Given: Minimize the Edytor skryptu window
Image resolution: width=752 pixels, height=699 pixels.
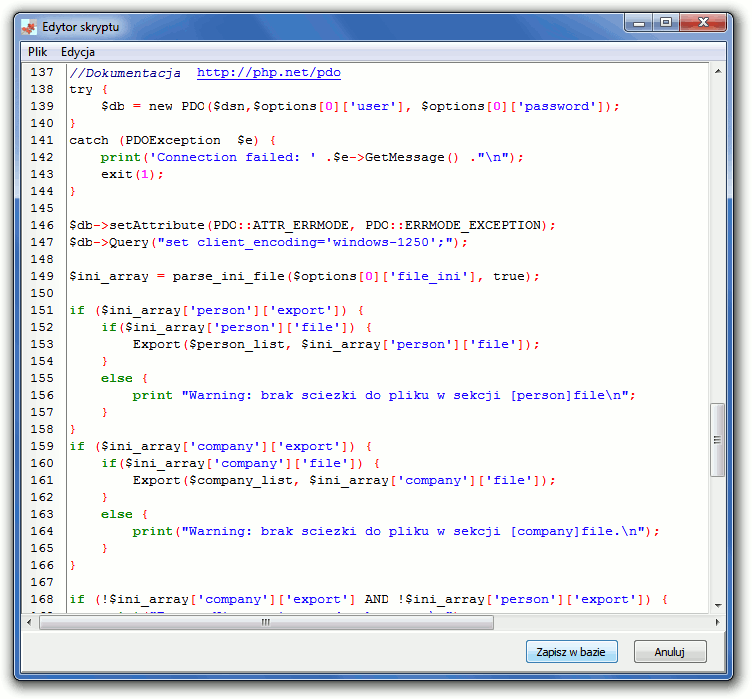Looking at the screenshot, I should [x=639, y=21].
